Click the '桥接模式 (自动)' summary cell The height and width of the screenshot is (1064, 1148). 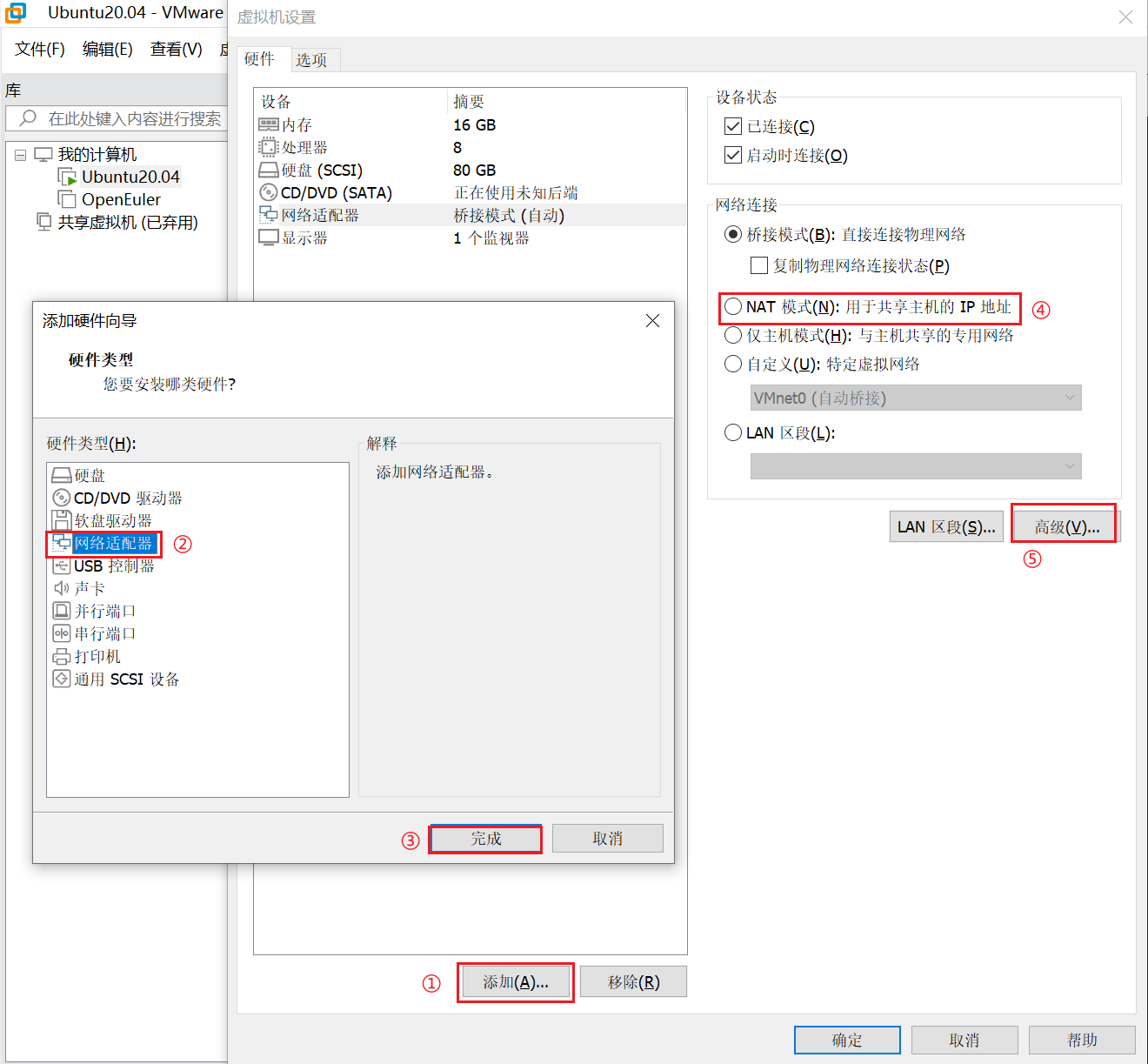pyautogui.click(x=510, y=215)
